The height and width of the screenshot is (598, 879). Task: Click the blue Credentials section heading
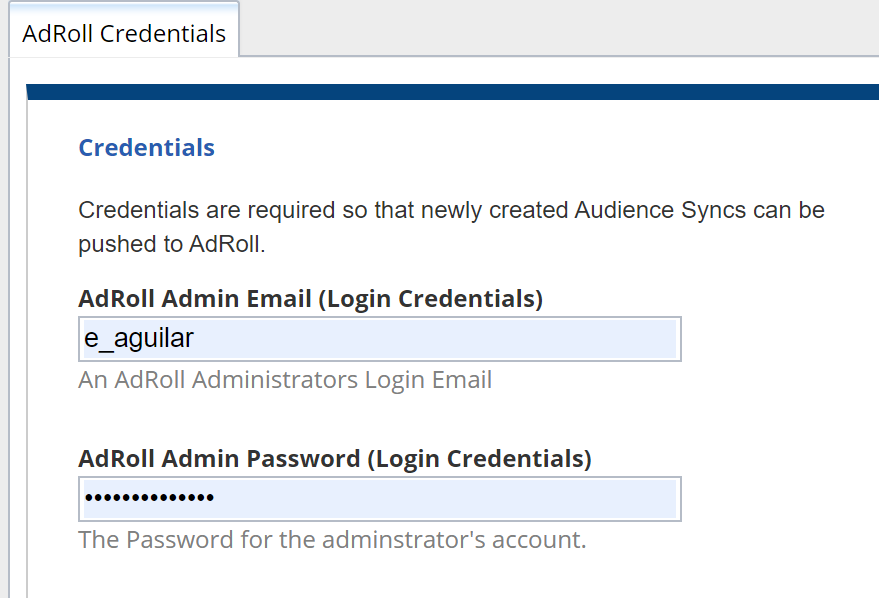tap(146, 148)
